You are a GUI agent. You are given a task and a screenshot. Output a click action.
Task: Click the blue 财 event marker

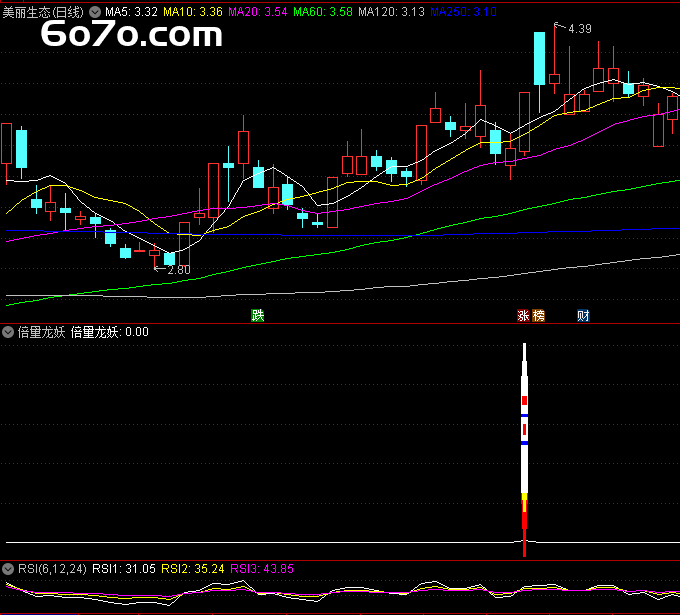pyautogui.click(x=583, y=315)
